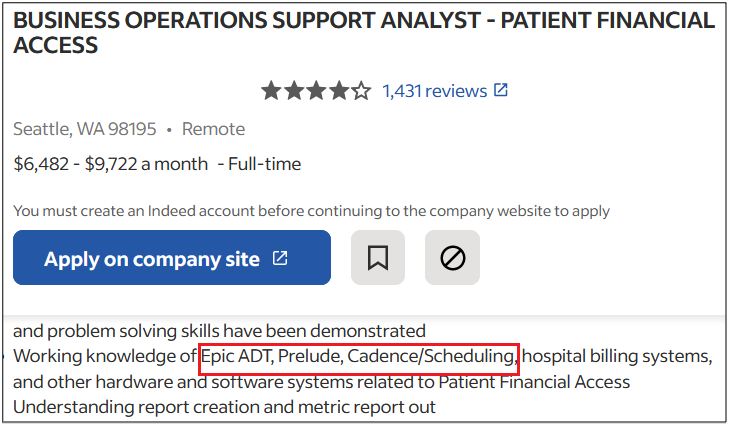Mark job as not interested using the circle-slash icon
This screenshot has height=425, width=730.
(452, 257)
